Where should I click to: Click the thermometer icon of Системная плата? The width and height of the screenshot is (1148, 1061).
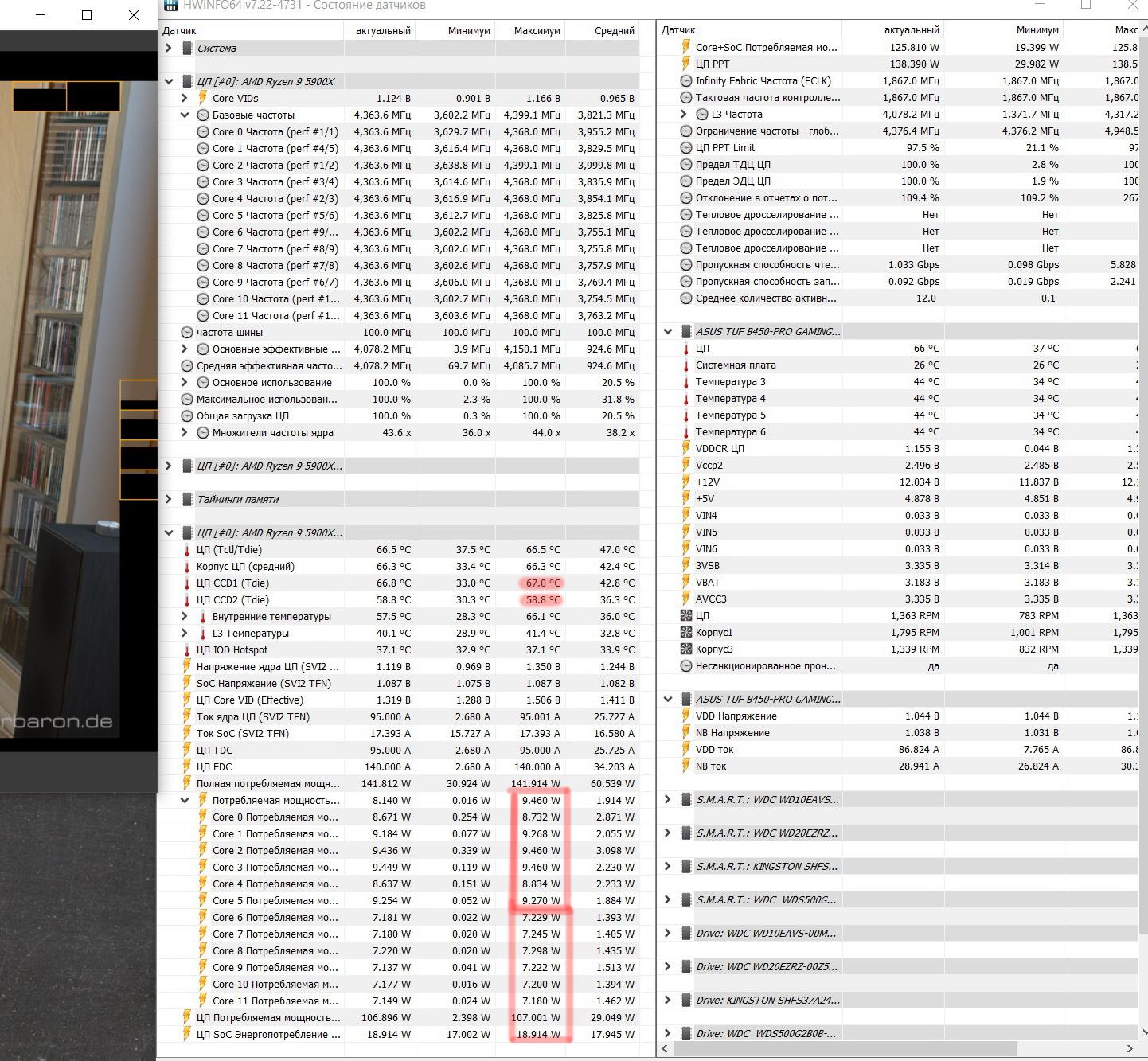(x=686, y=365)
